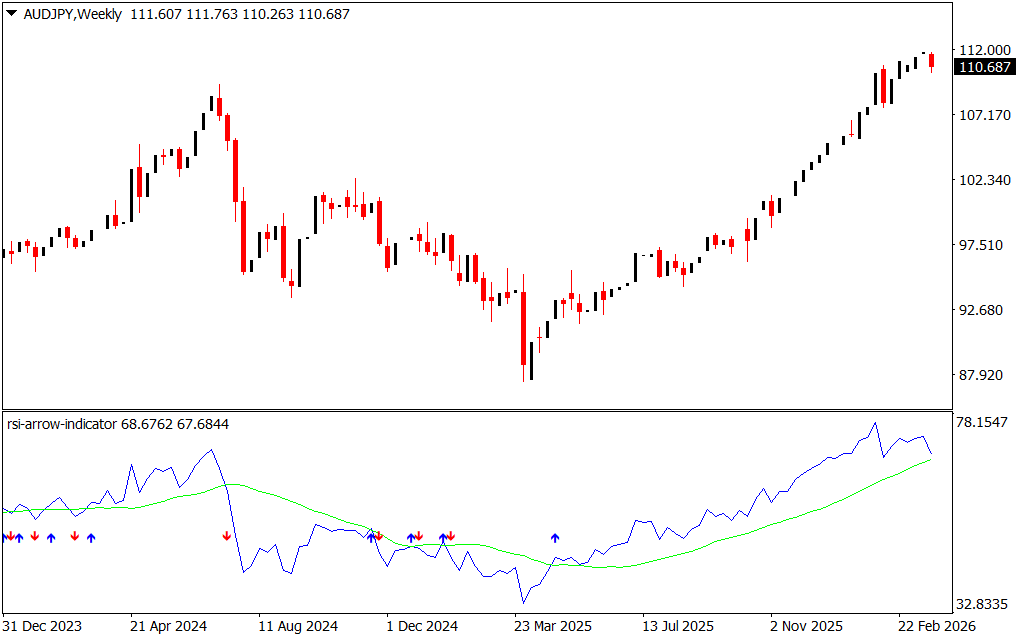Click the AUDJPY,Weekly symbol title

pyautogui.click(x=70, y=14)
